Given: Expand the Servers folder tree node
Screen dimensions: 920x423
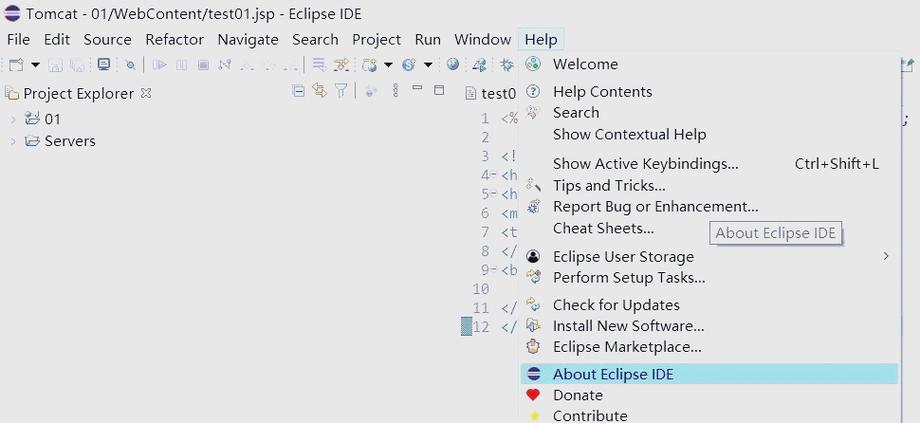Looking at the screenshot, I should (13, 141).
